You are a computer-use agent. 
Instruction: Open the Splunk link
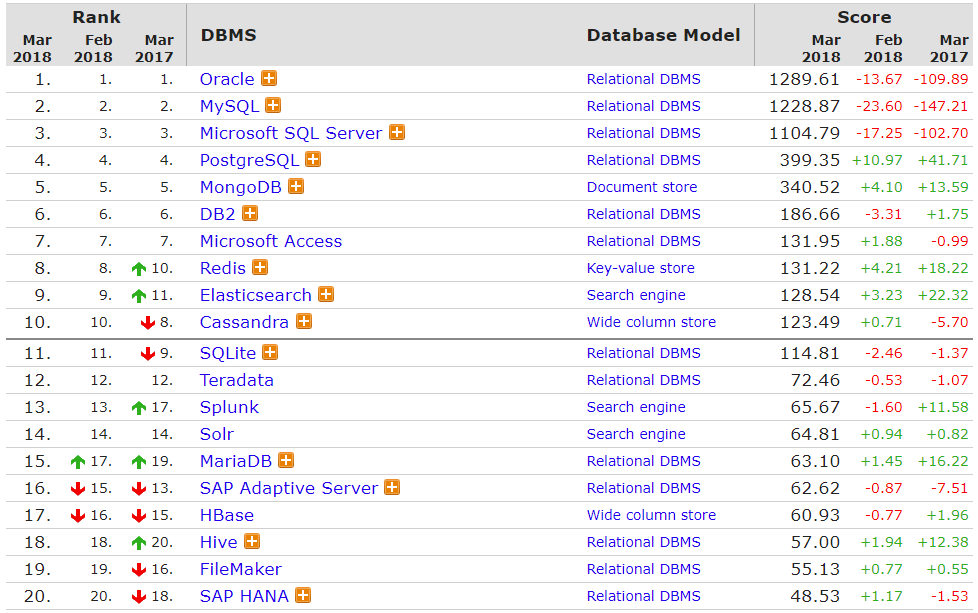tap(229, 407)
